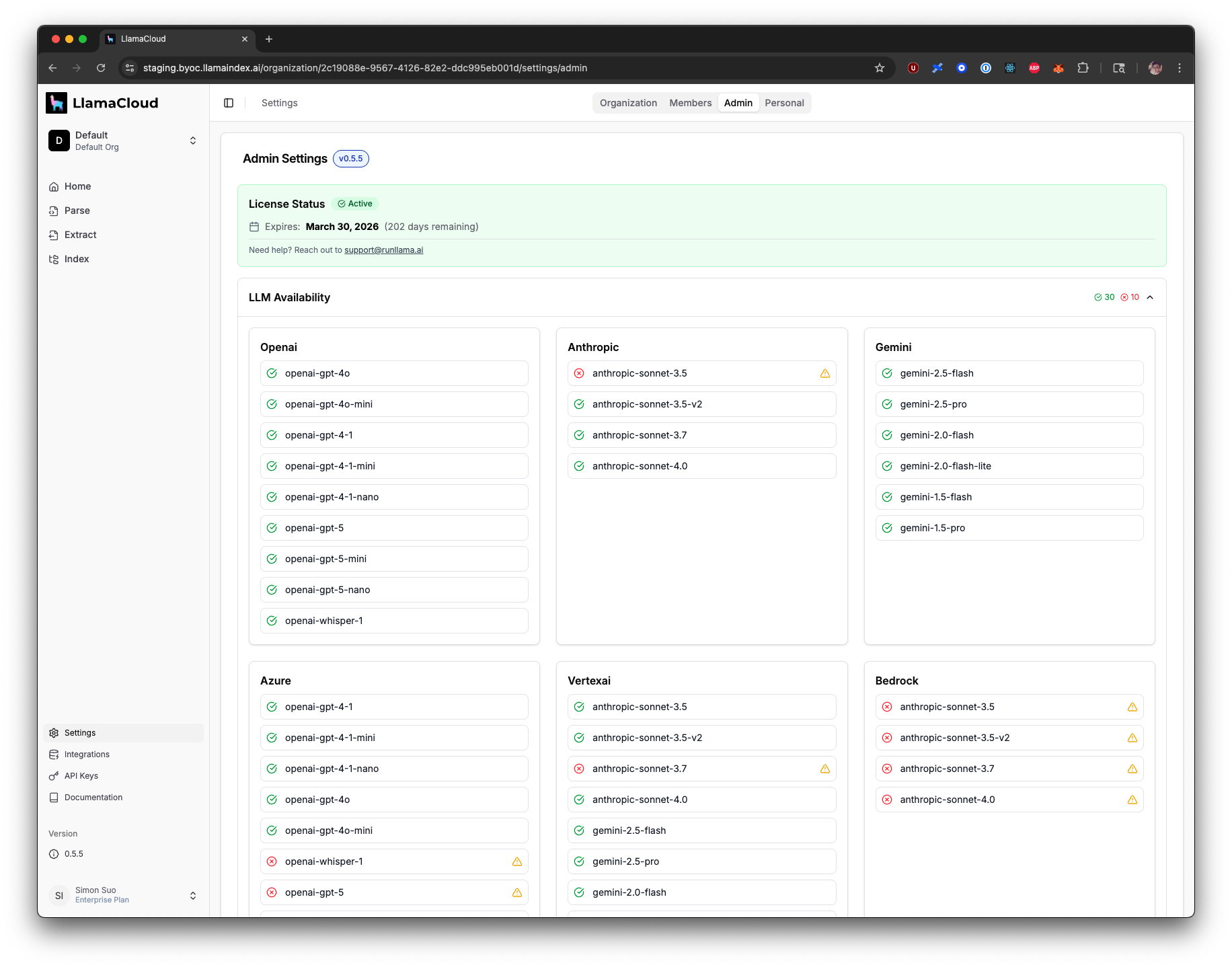Expand the Simon Suo account menu
This screenshot has height=967, width=1232.
[x=193, y=896]
